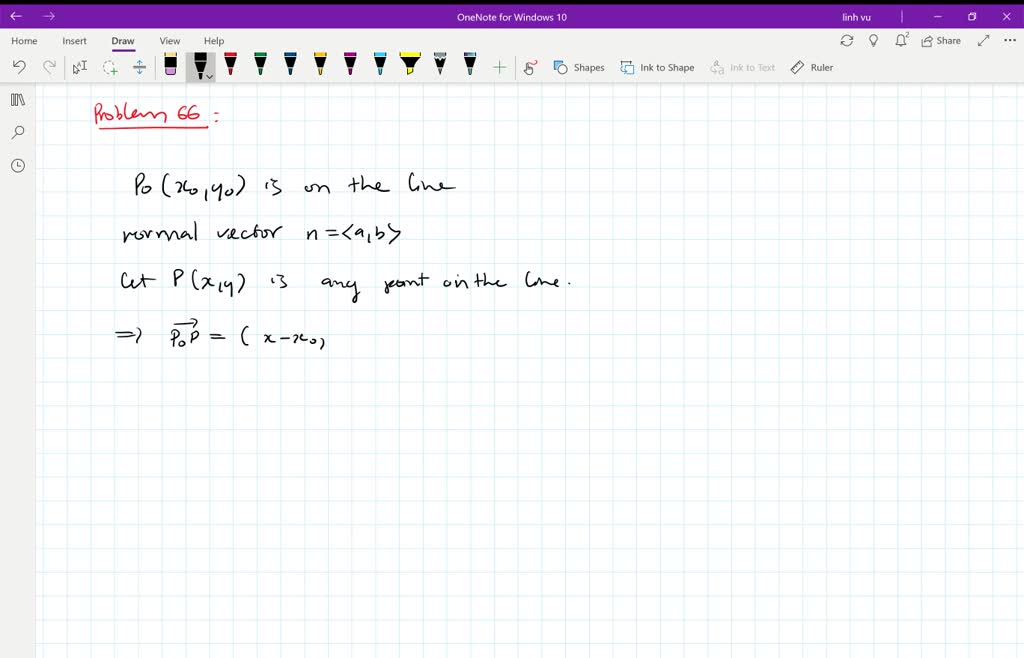
Task: Click the Share button
Action: click(x=938, y=40)
